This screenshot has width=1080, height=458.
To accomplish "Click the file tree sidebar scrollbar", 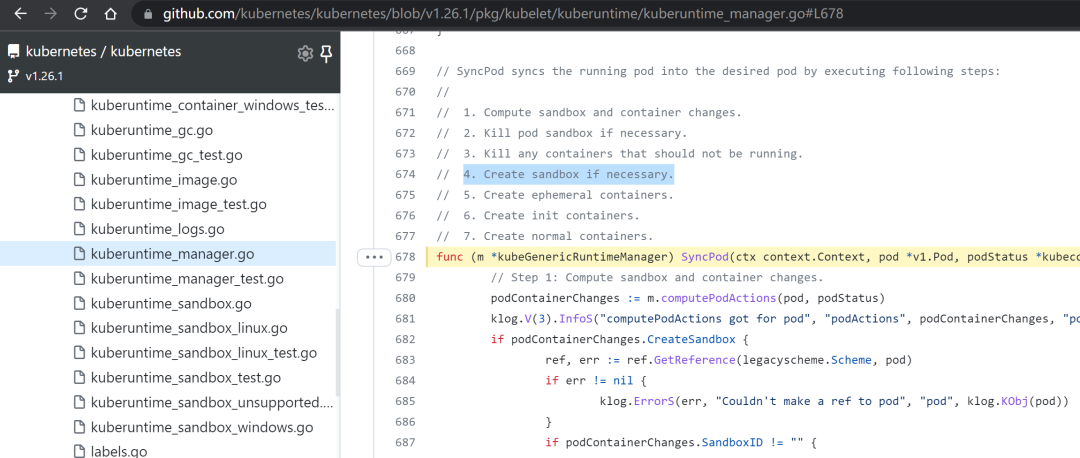I will (338, 351).
